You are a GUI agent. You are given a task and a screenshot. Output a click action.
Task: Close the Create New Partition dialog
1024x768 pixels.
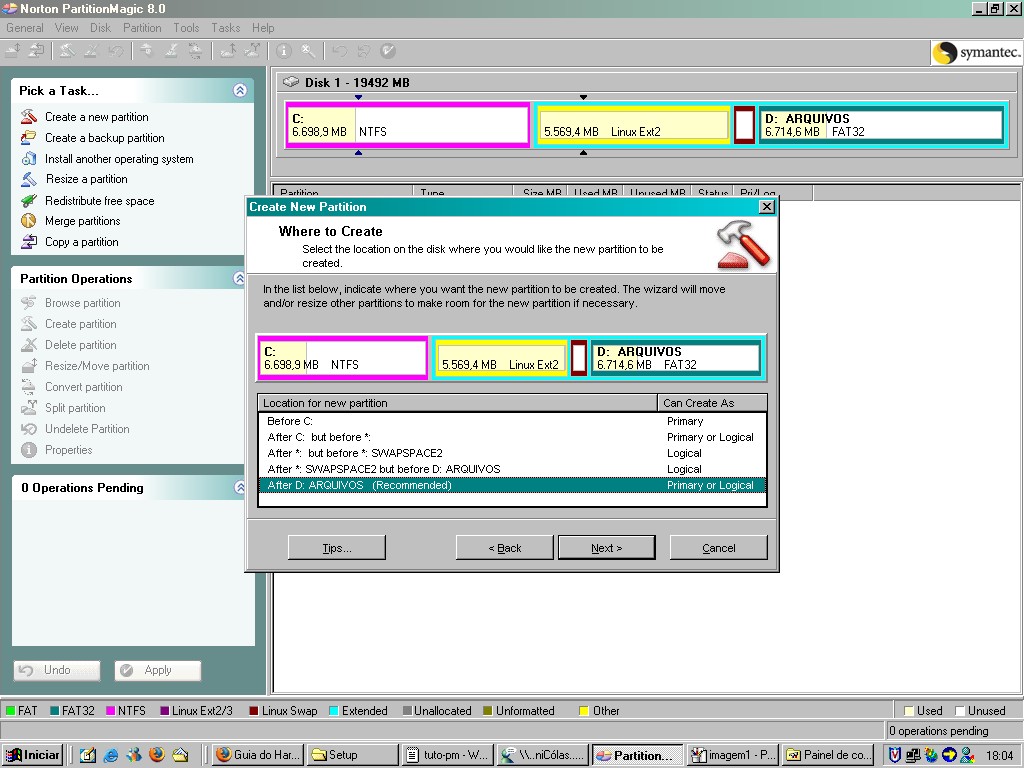pos(767,207)
